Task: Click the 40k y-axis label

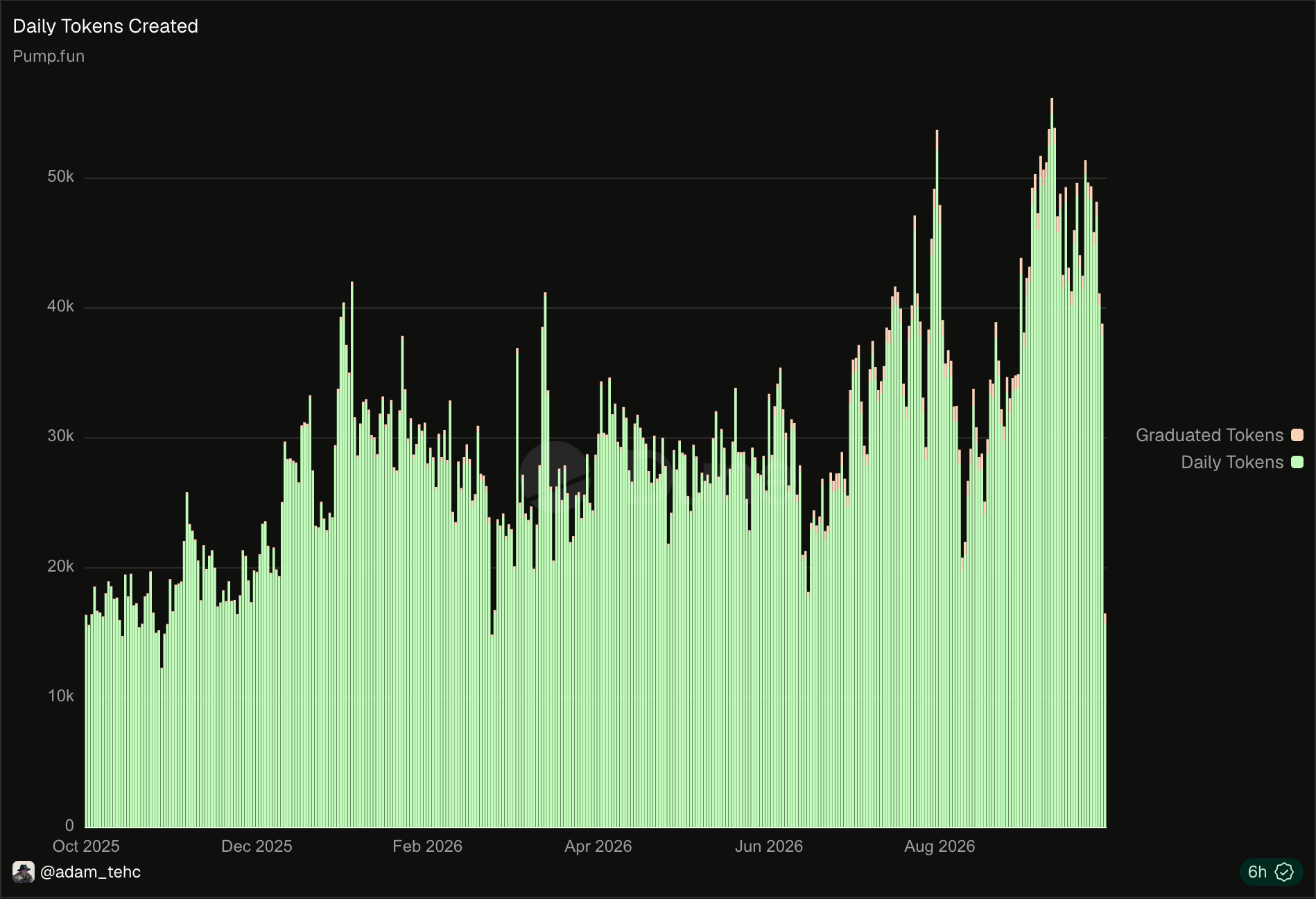Action: point(60,307)
